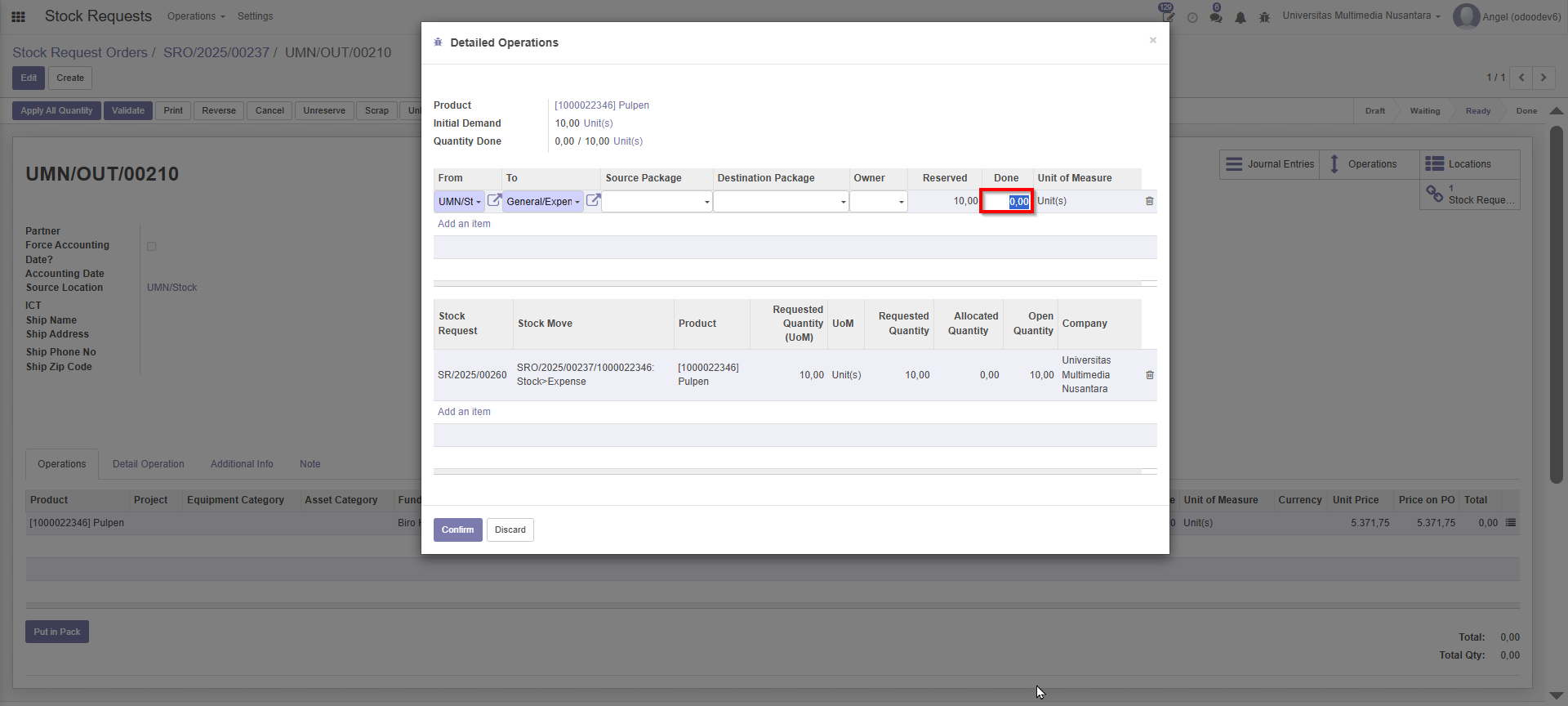Click the page vertical scrollbar
This screenshot has height=706, width=1568.
click(x=1557, y=304)
